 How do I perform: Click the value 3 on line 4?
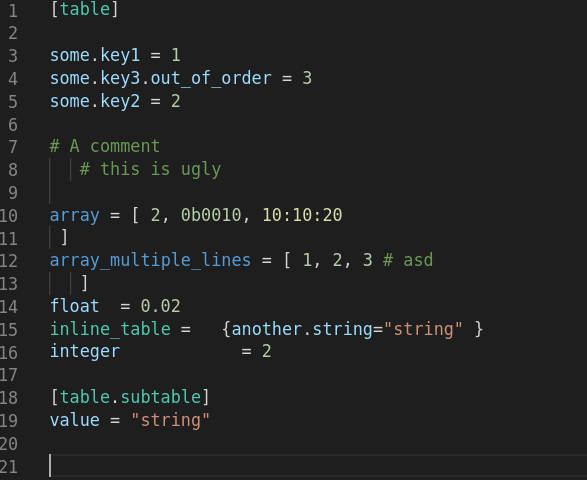point(307,78)
